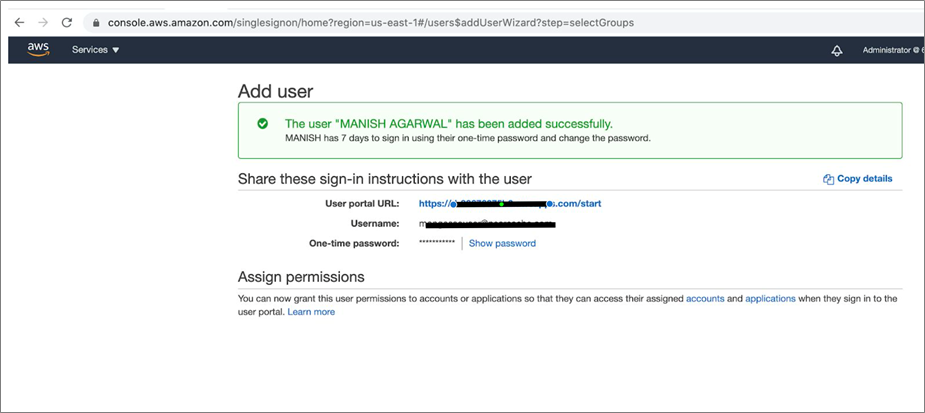Focus the address bar URL
Viewport: 925px width, 413px height.
tap(371, 22)
